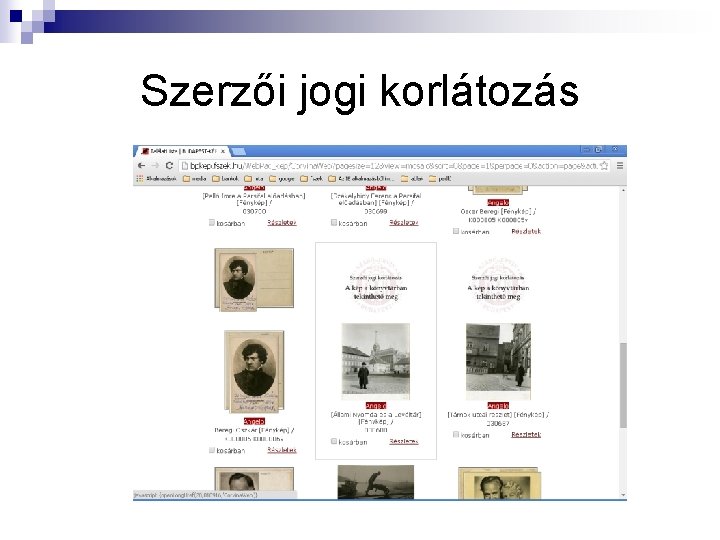This screenshot has width=720, height=540.
Task: Reload the page with the refresh icon
Action: coord(169,165)
